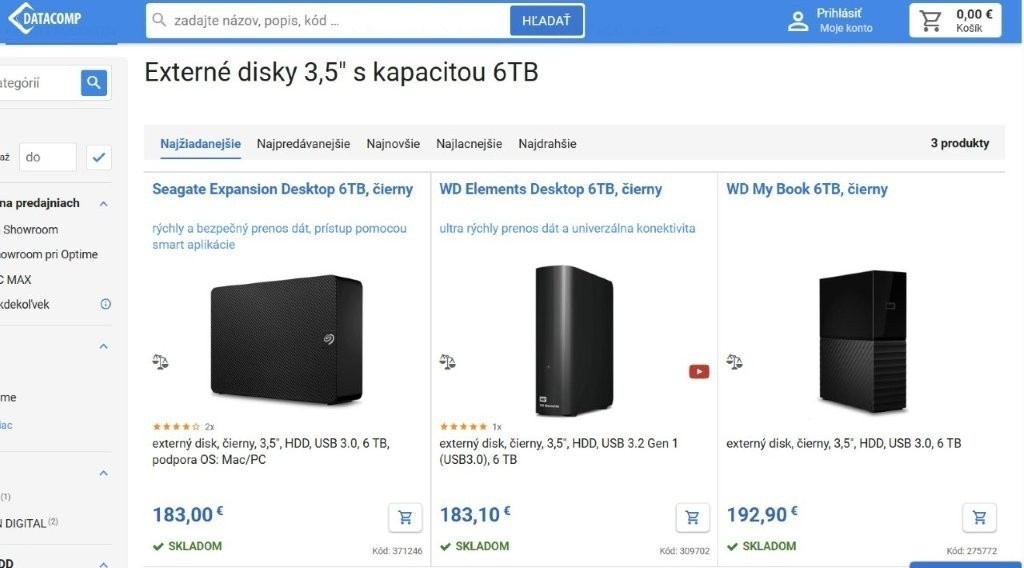Show info for the Kdekoľvek option
1024x568 pixels.
click(x=106, y=304)
